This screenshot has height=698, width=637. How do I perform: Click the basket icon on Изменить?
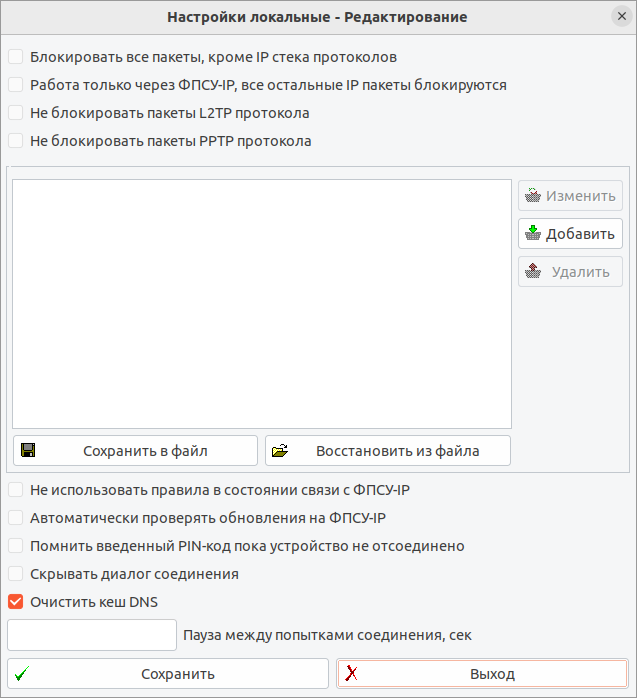pyautogui.click(x=533, y=195)
